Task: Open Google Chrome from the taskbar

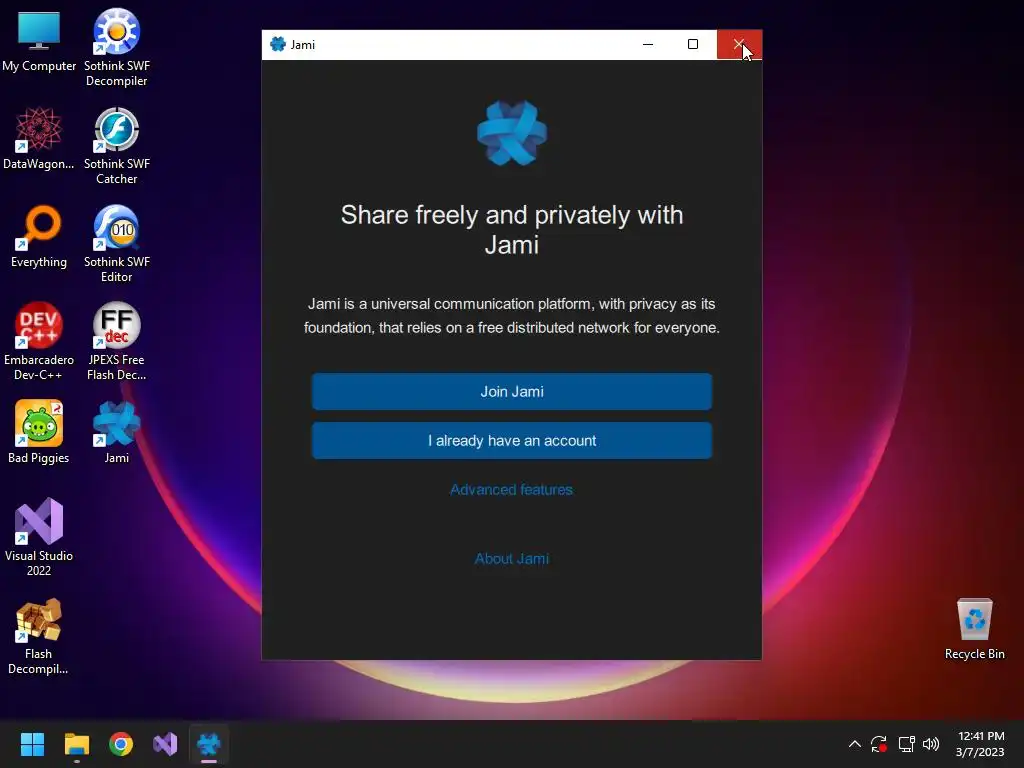Action: pos(121,744)
